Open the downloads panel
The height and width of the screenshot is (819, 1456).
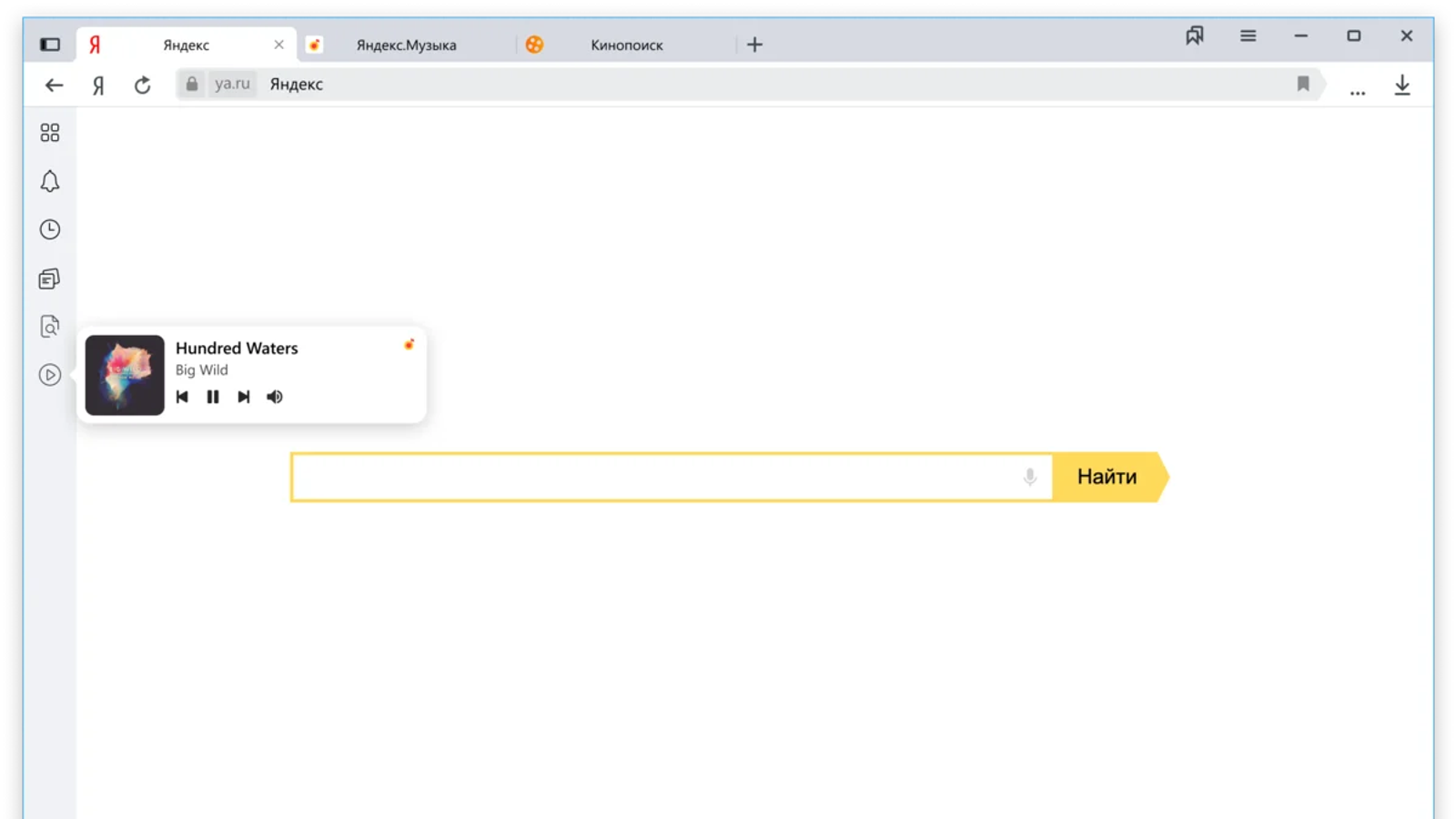point(1402,85)
